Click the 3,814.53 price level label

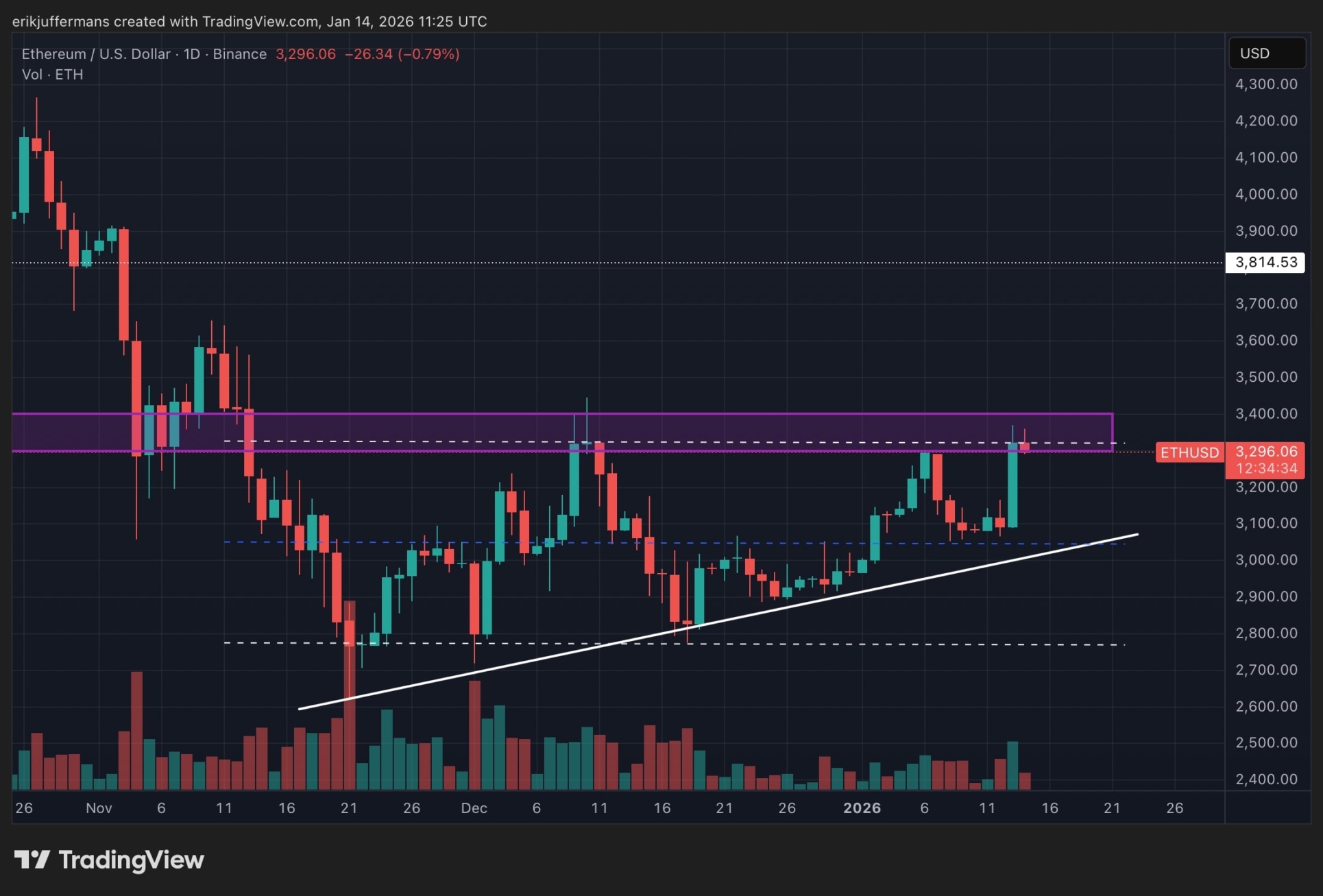point(1265,262)
